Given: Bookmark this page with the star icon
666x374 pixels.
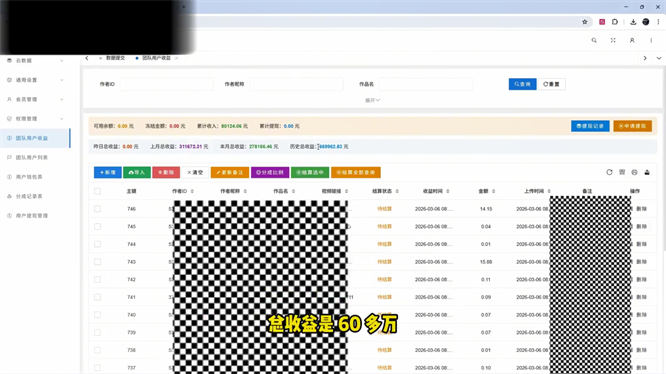Looking at the screenshot, I should [585, 22].
